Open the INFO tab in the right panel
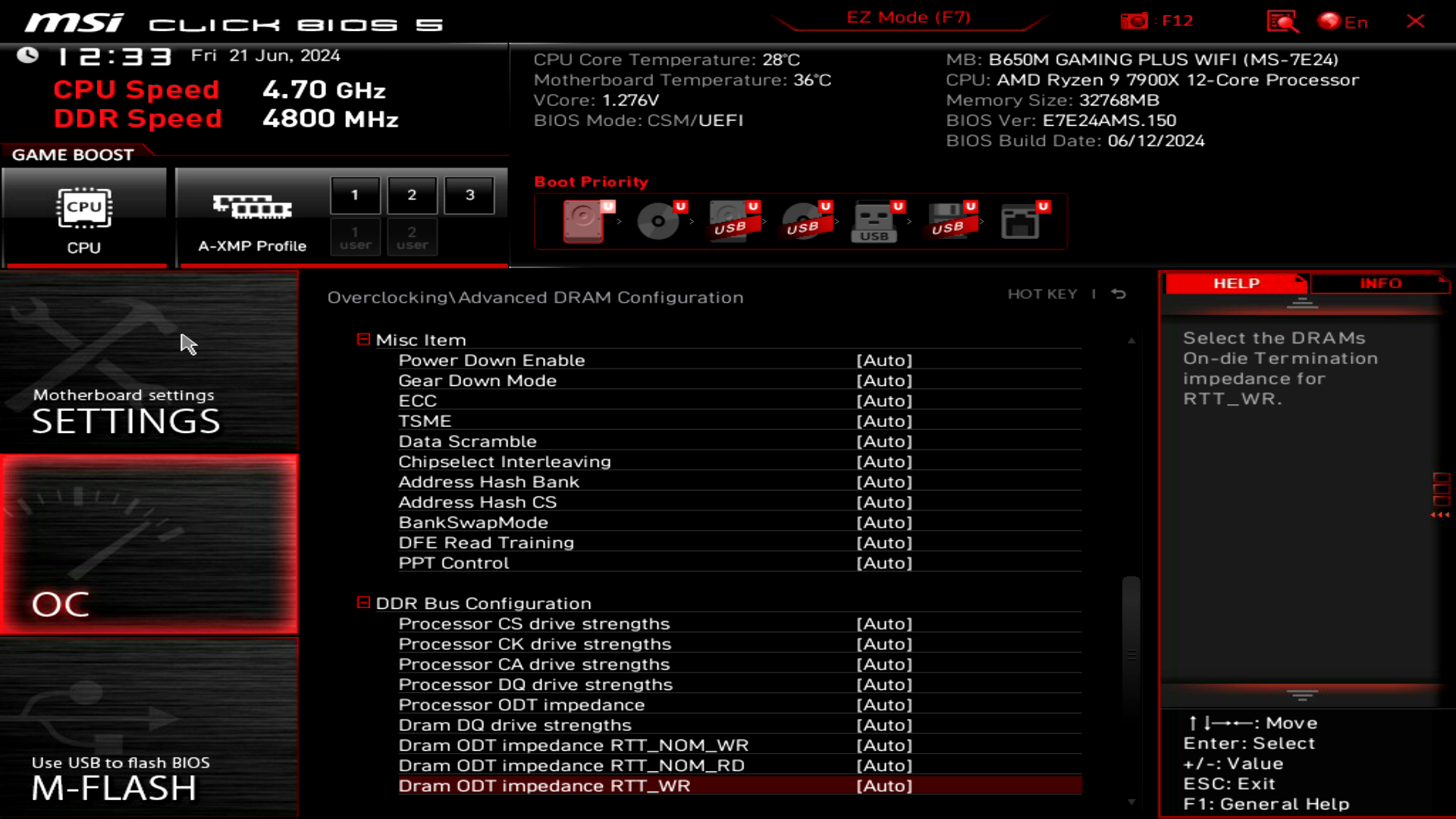 coord(1380,283)
